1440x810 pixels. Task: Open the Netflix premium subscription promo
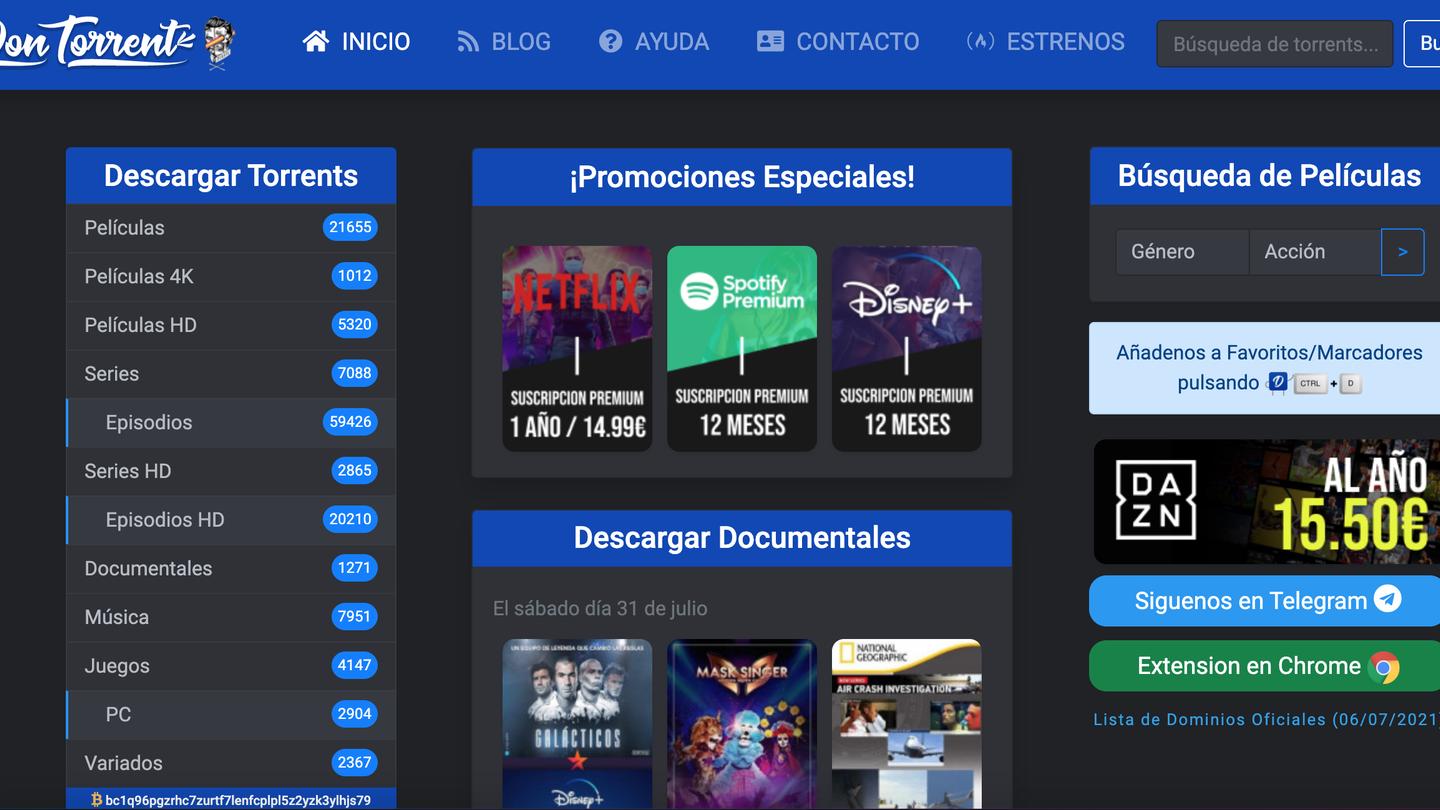click(x=577, y=348)
